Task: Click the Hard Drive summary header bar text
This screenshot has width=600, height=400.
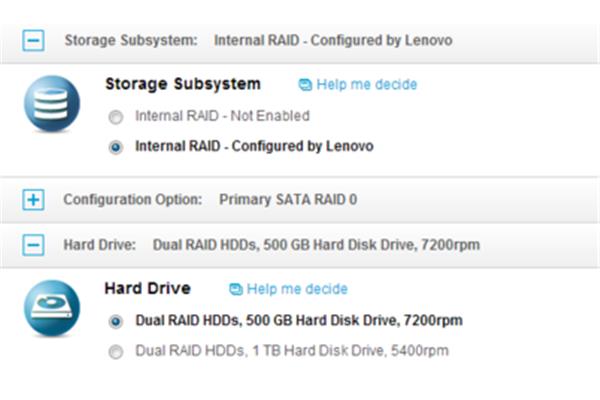Action: click(271, 245)
